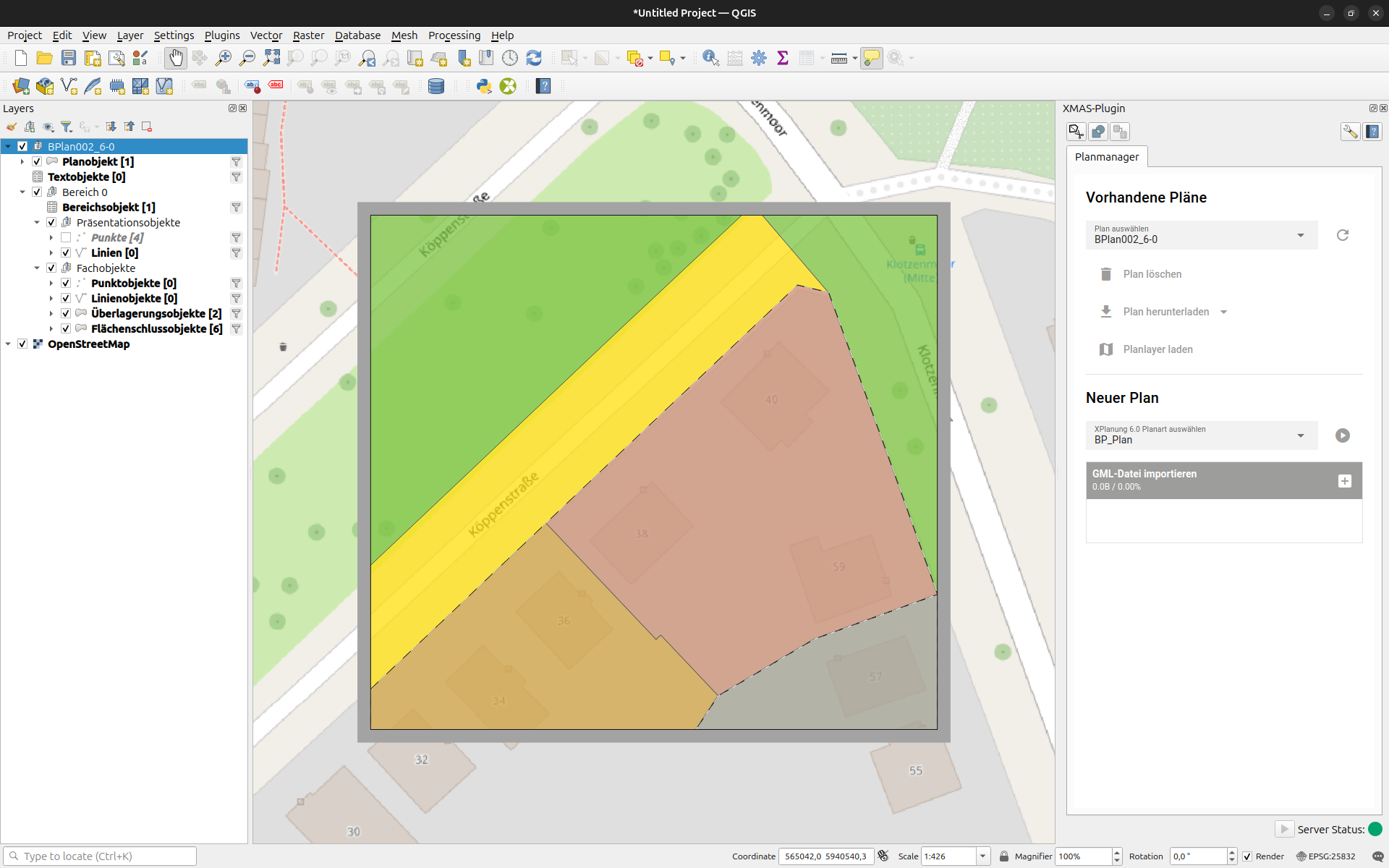Select the Pan Map hand tool

click(175, 58)
